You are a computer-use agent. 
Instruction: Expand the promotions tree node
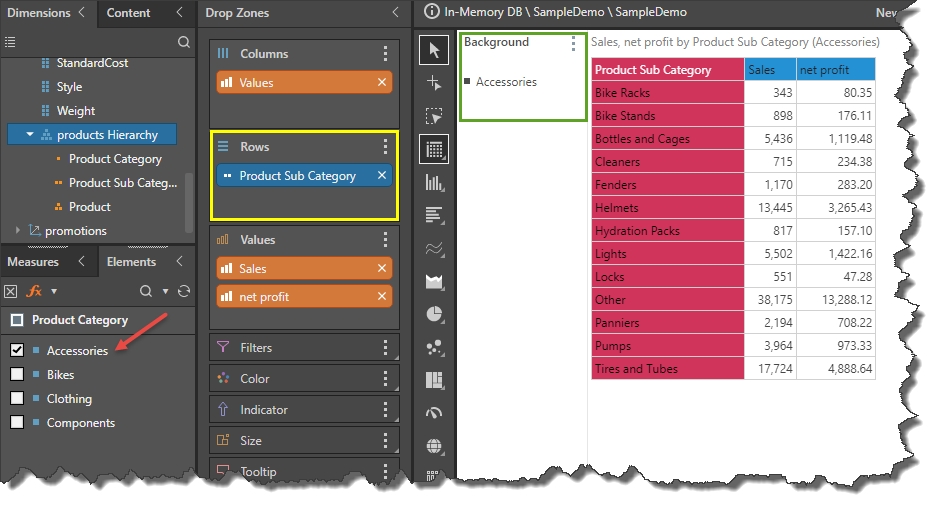18,231
